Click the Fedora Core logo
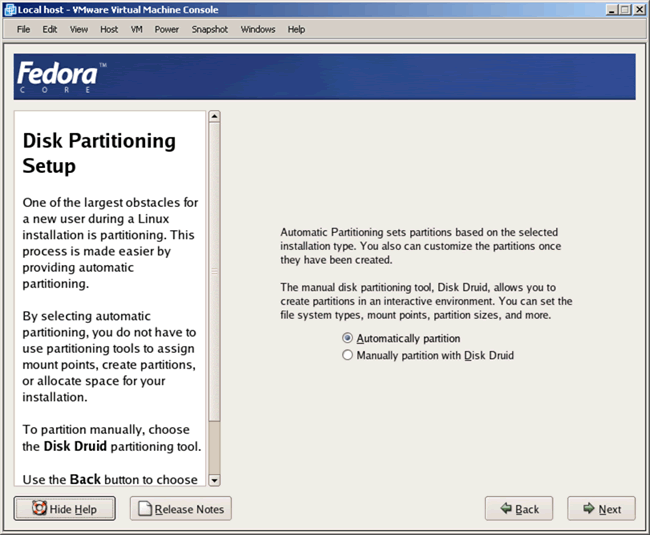 pyautogui.click(x=61, y=77)
